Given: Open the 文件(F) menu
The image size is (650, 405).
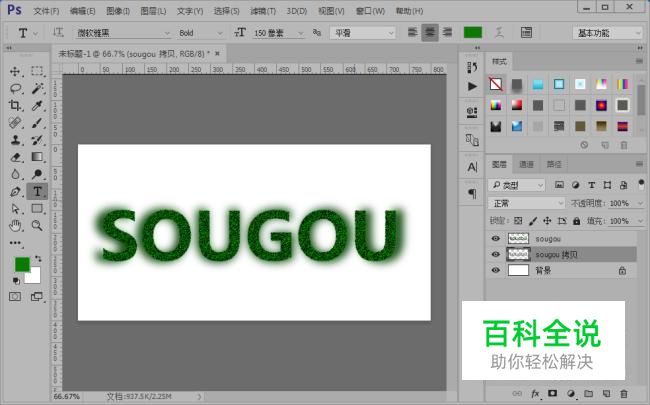Looking at the screenshot, I should coord(46,11).
